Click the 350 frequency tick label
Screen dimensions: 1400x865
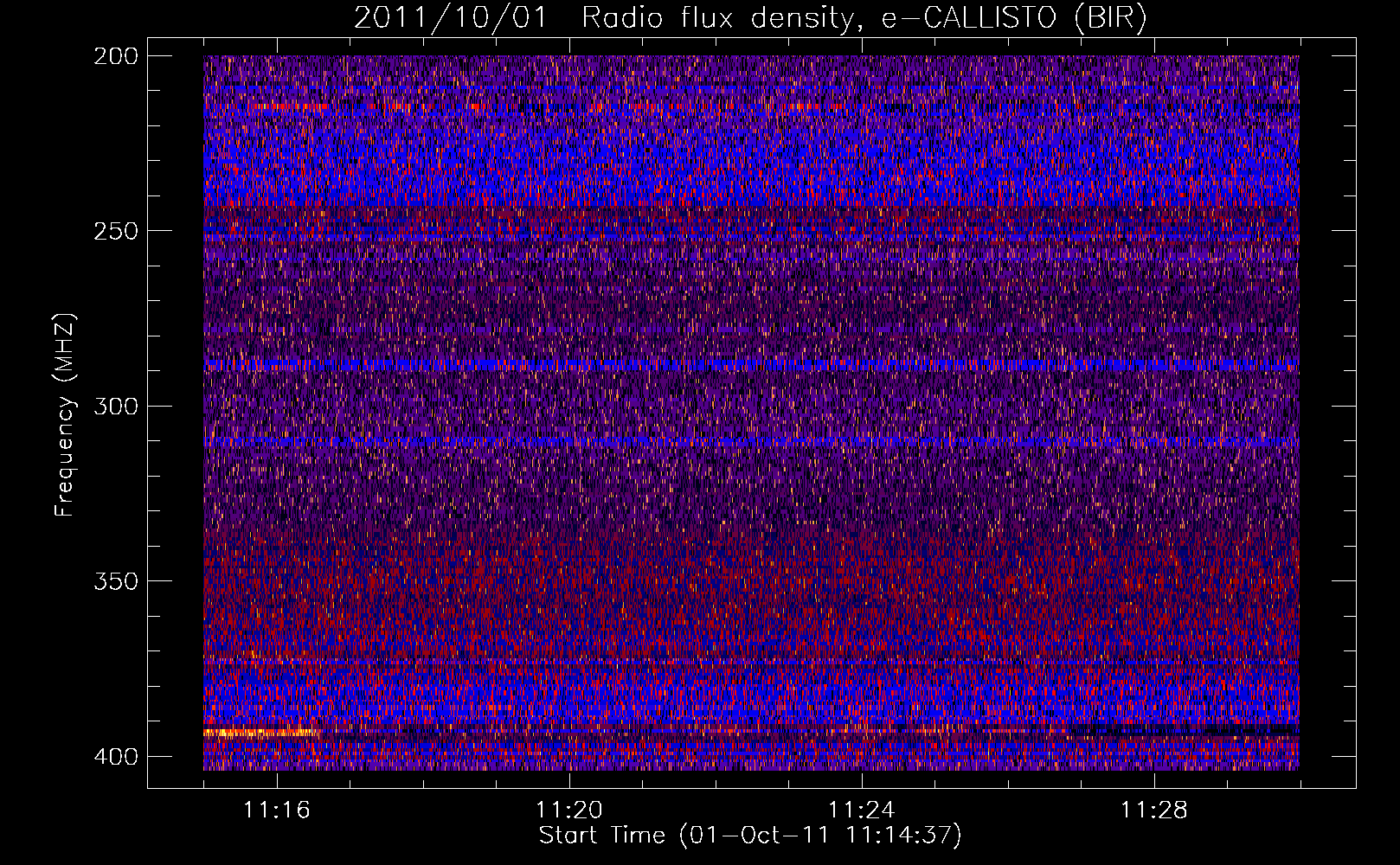[x=115, y=581]
